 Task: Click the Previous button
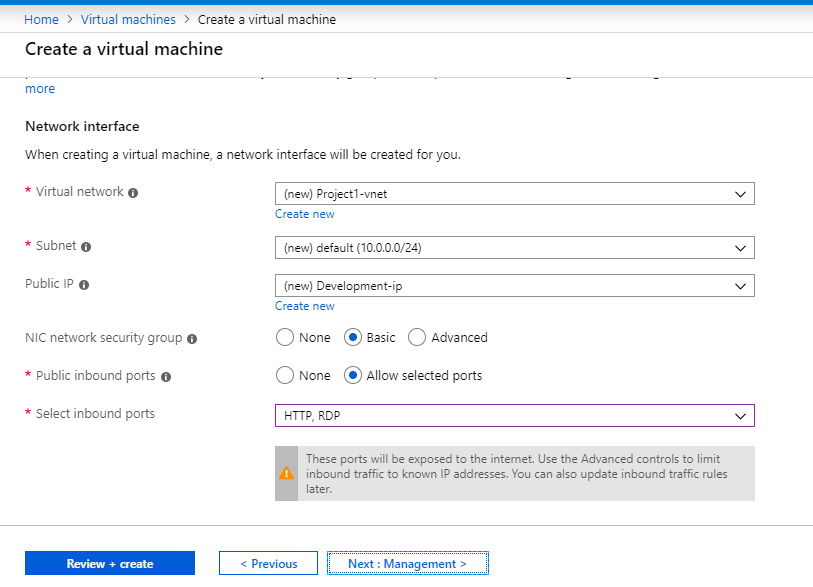268,563
